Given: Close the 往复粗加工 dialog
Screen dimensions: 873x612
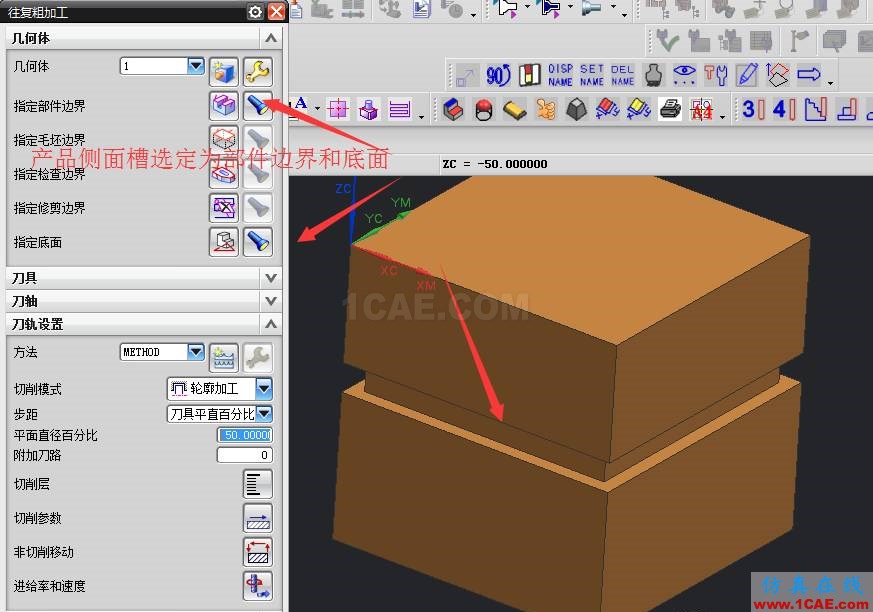Looking at the screenshot, I should click(x=276, y=12).
